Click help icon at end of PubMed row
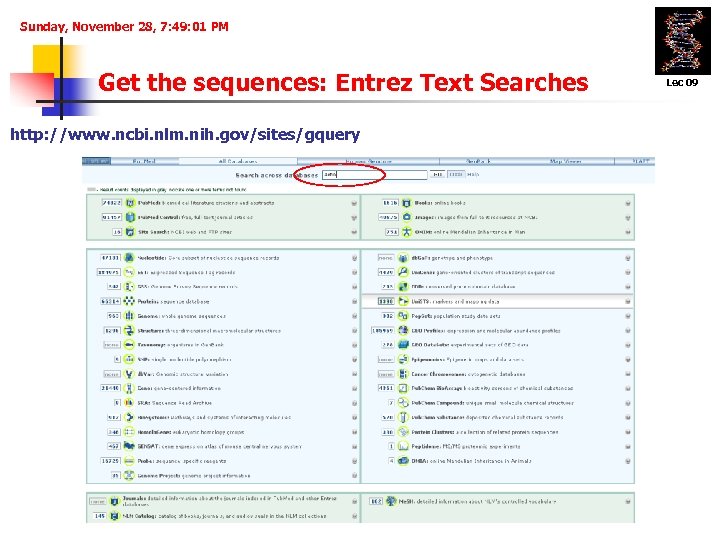Screen dimensions: 720x540 [x=354, y=203]
